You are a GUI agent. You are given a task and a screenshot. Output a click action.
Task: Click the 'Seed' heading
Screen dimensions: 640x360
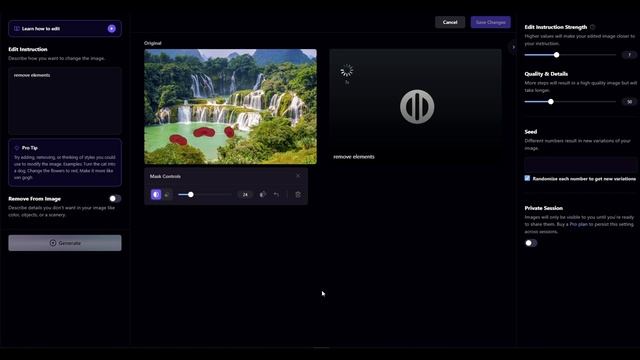tap(531, 132)
